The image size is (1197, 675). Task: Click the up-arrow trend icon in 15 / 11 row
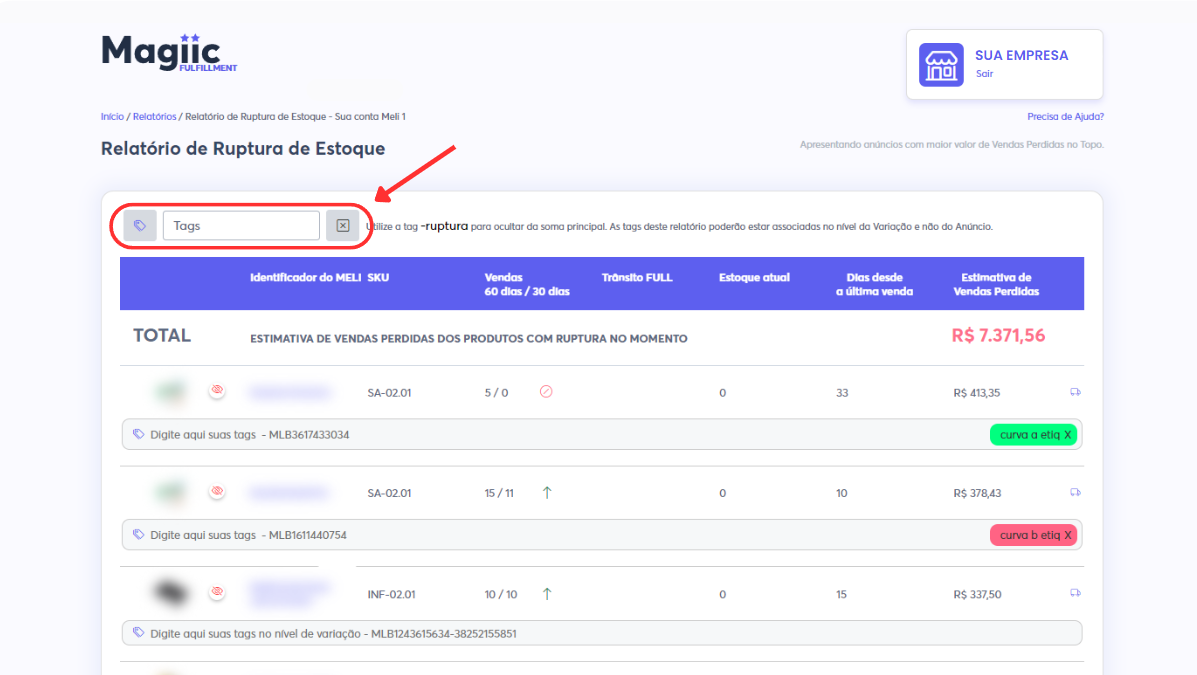tap(547, 493)
